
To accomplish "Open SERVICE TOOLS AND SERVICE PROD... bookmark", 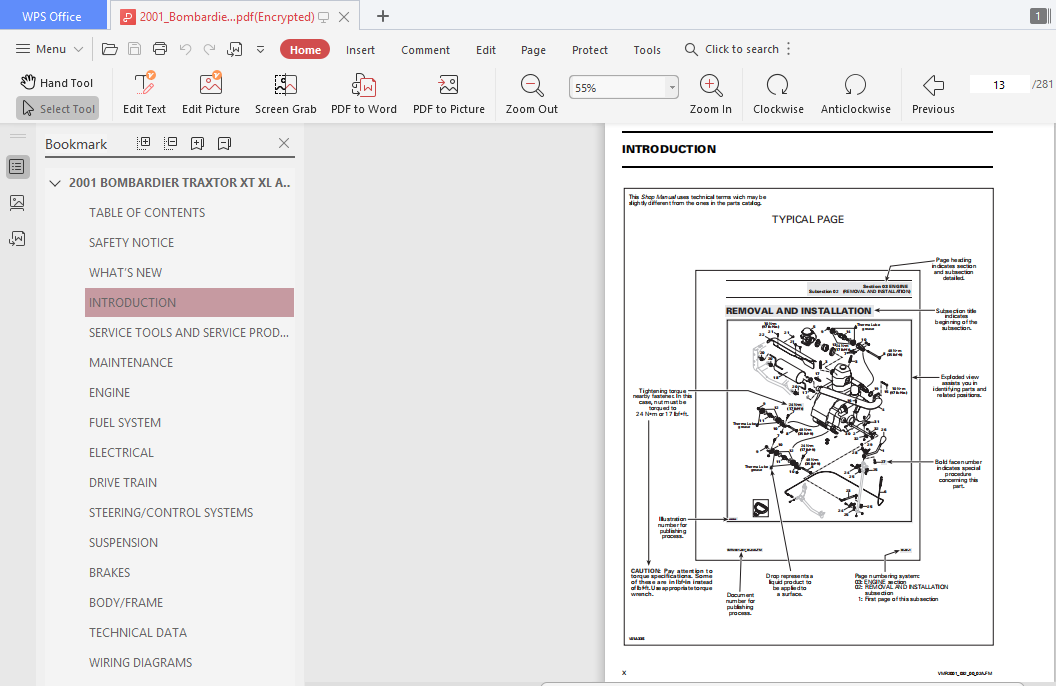I will point(189,333).
